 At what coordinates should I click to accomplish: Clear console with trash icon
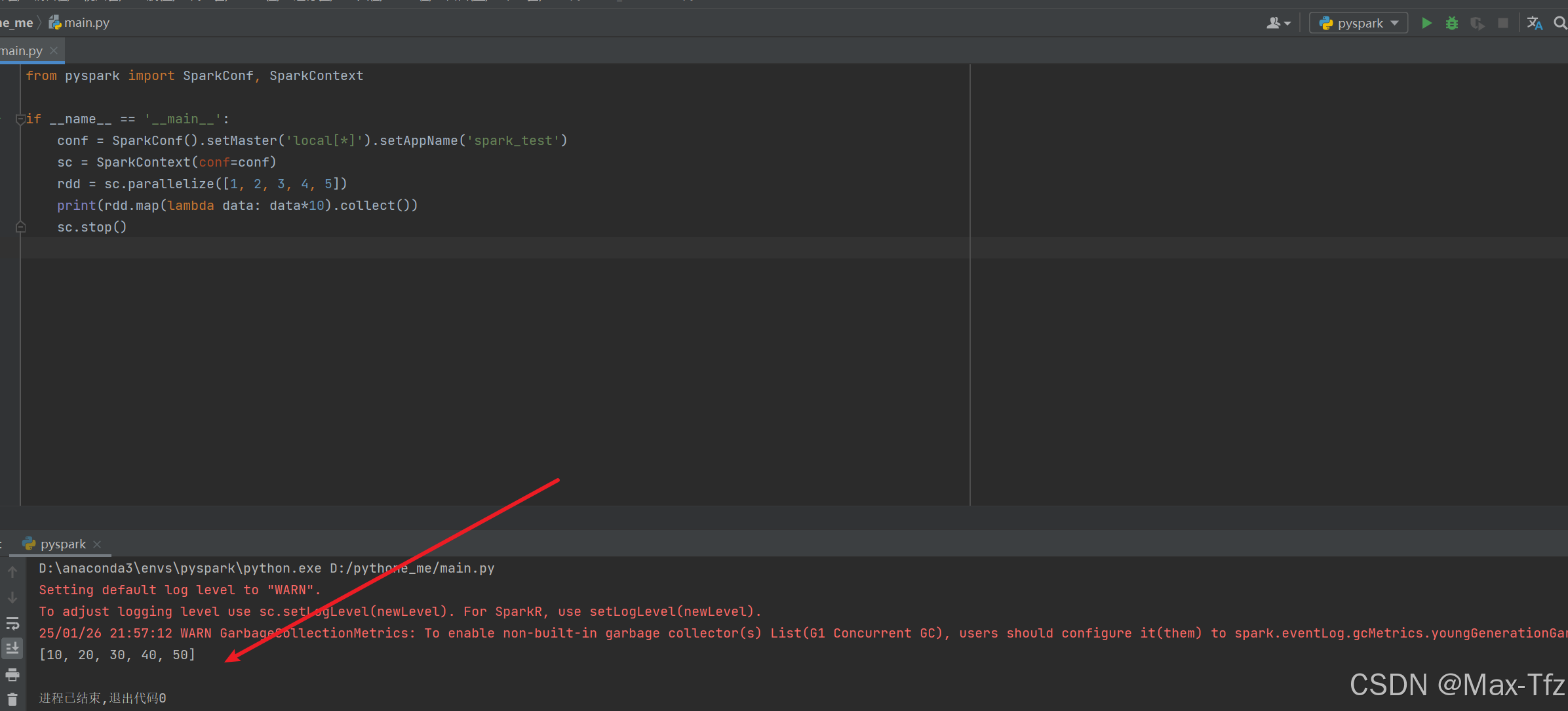(x=12, y=699)
